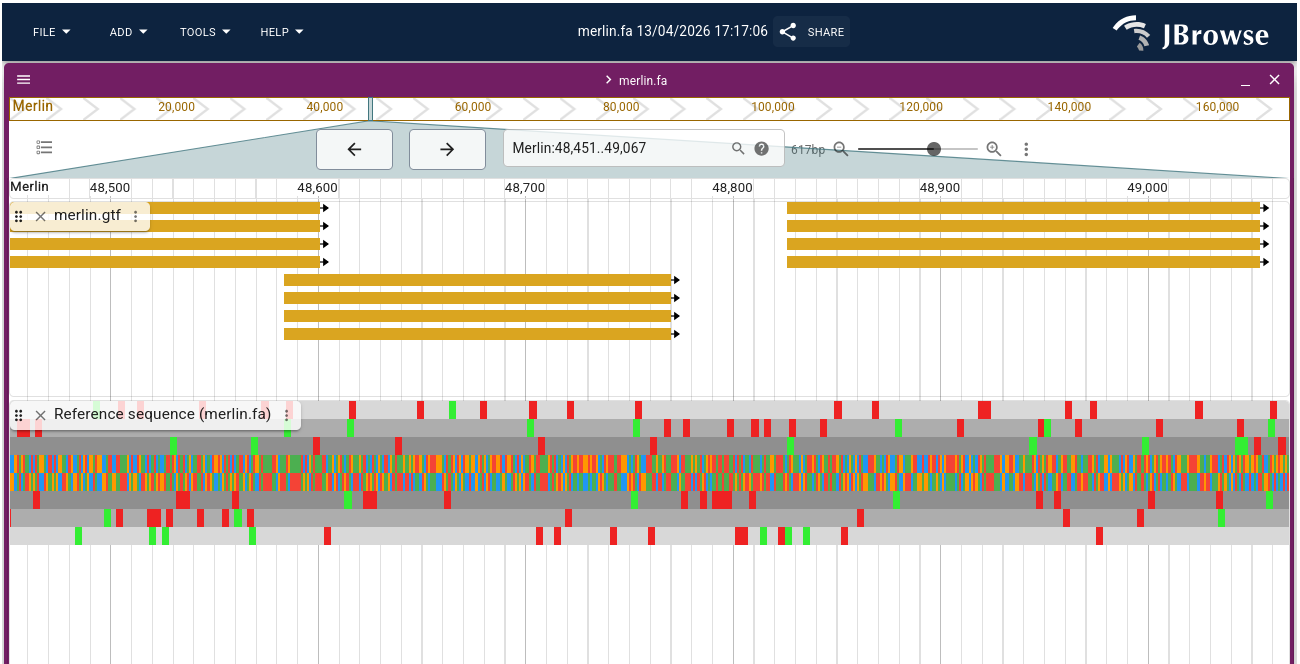Pan right using the forward arrow

pos(447,148)
